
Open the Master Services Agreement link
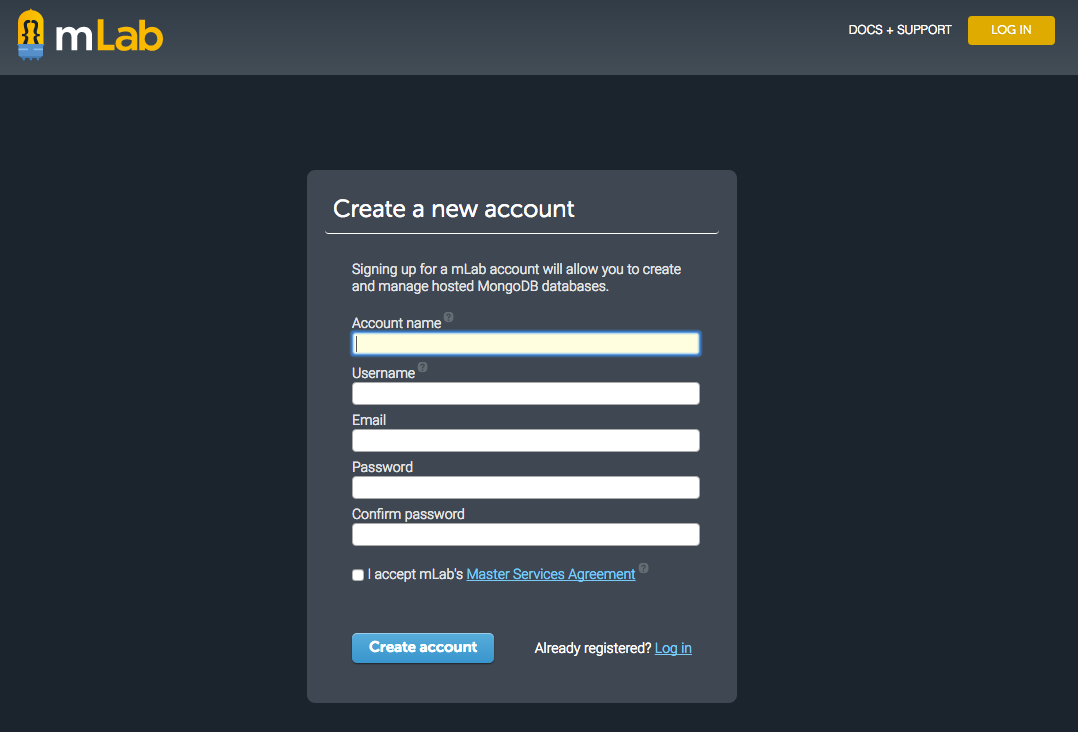[x=551, y=574]
